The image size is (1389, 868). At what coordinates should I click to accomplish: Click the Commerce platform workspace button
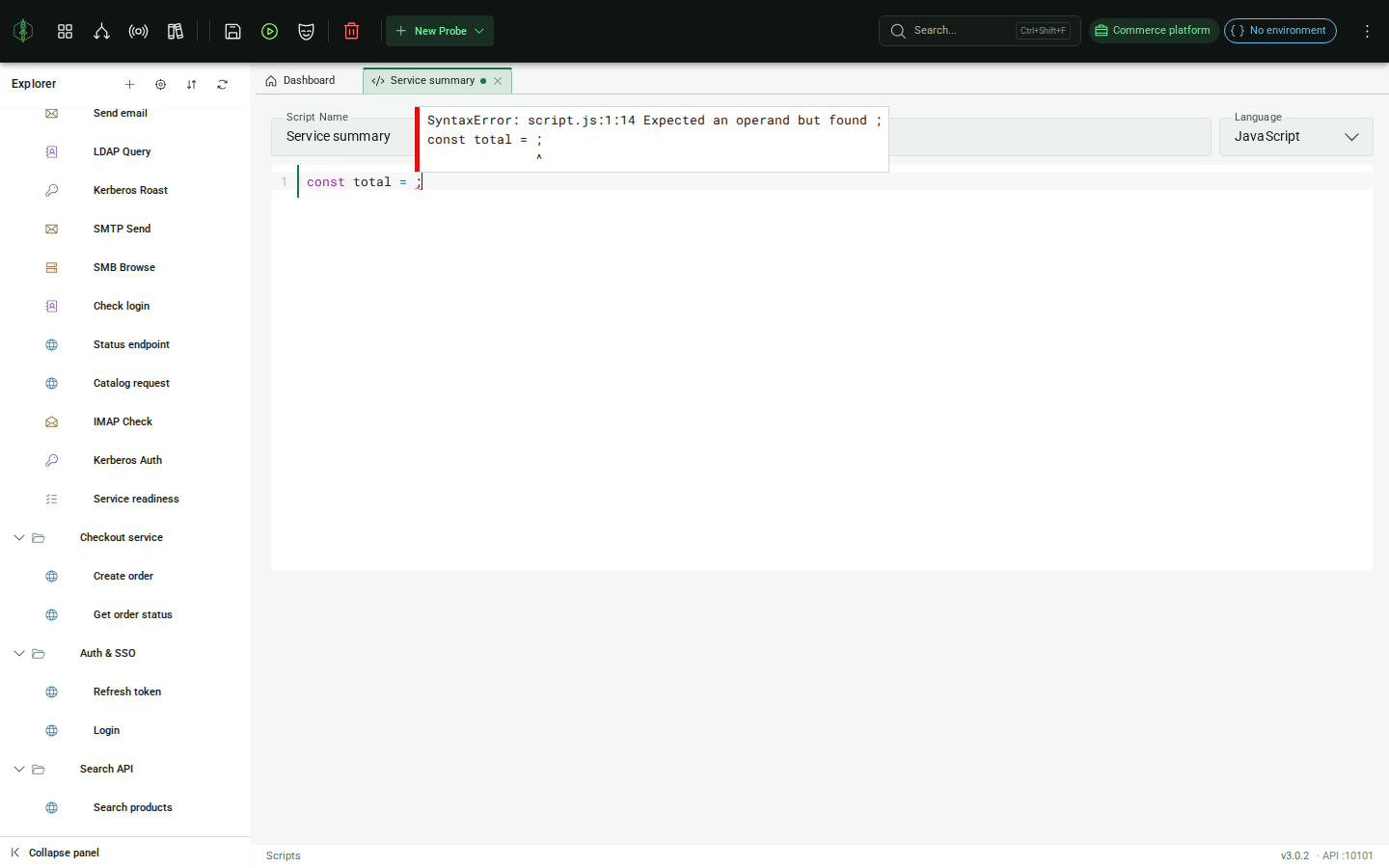tap(1154, 31)
